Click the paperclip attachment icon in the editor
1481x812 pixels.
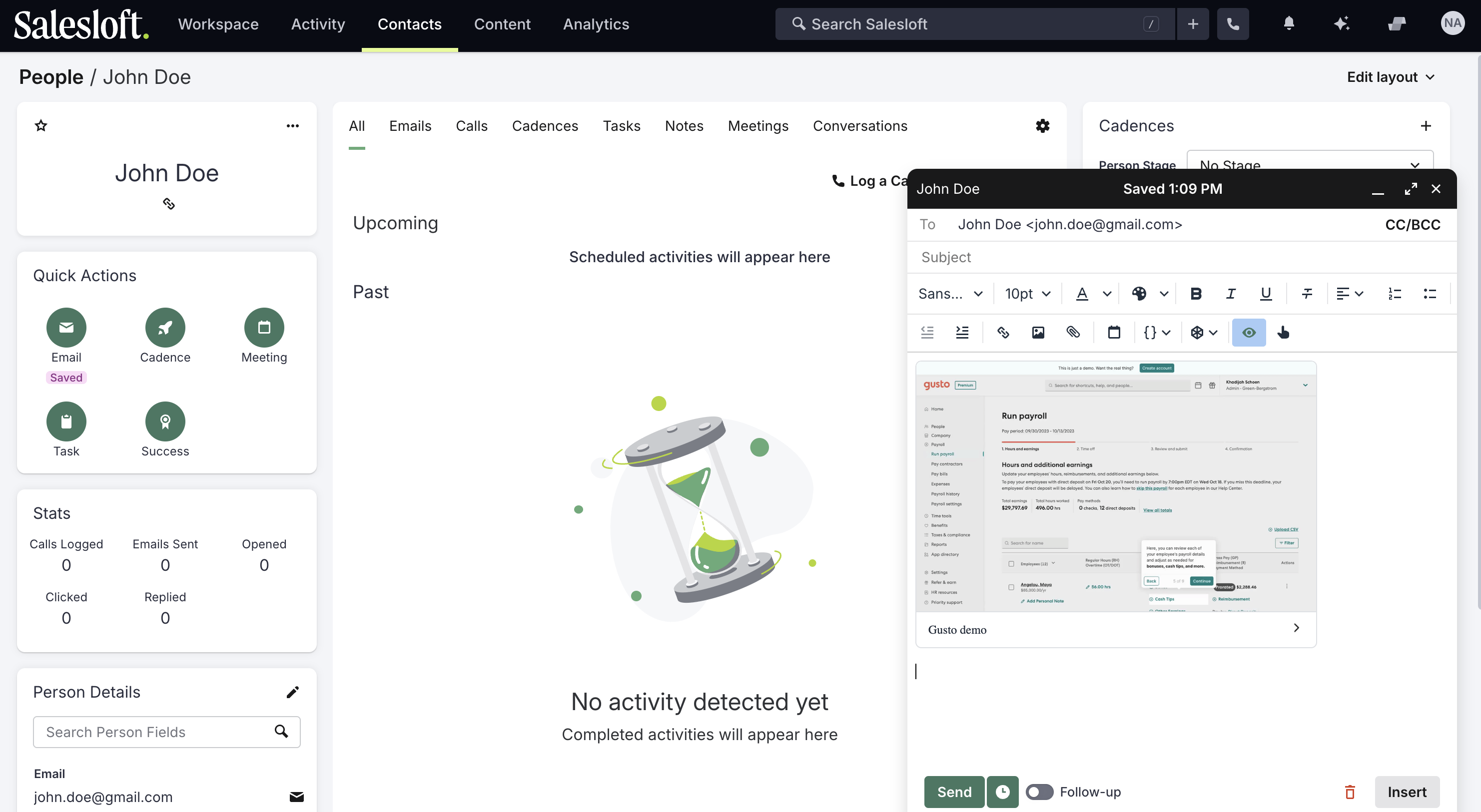click(x=1073, y=332)
